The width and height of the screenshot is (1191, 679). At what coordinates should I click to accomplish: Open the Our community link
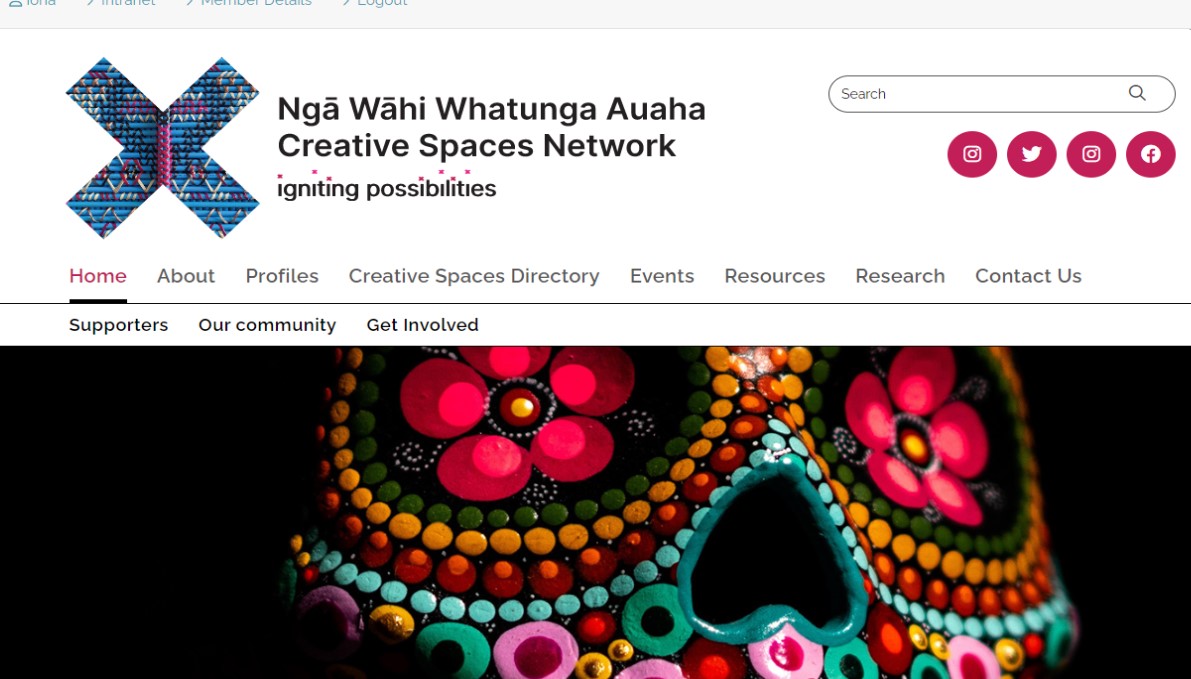click(x=267, y=325)
